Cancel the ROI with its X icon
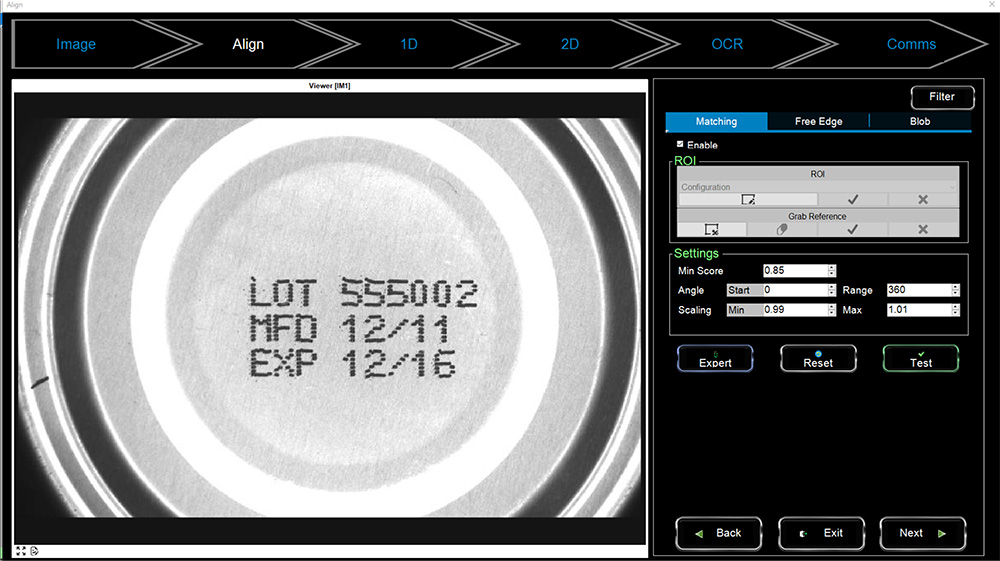 click(x=923, y=200)
